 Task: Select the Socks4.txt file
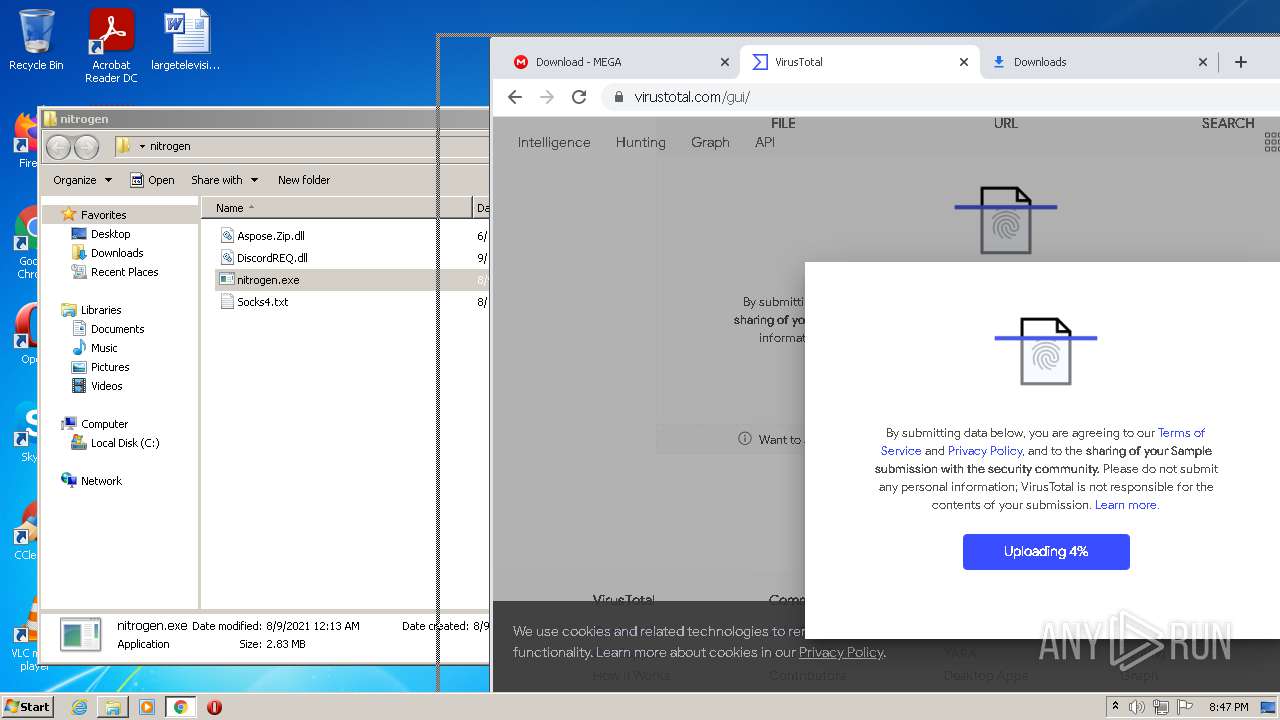[x=254, y=302]
